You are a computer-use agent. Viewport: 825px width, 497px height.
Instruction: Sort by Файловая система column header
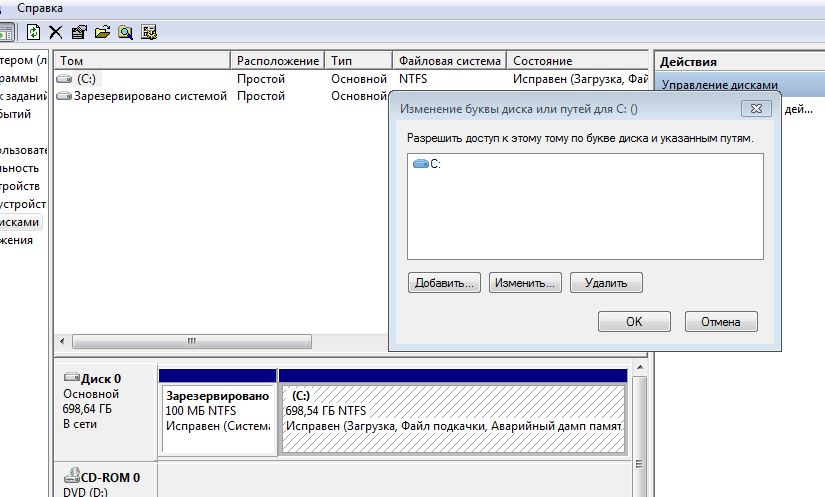coord(448,61)
